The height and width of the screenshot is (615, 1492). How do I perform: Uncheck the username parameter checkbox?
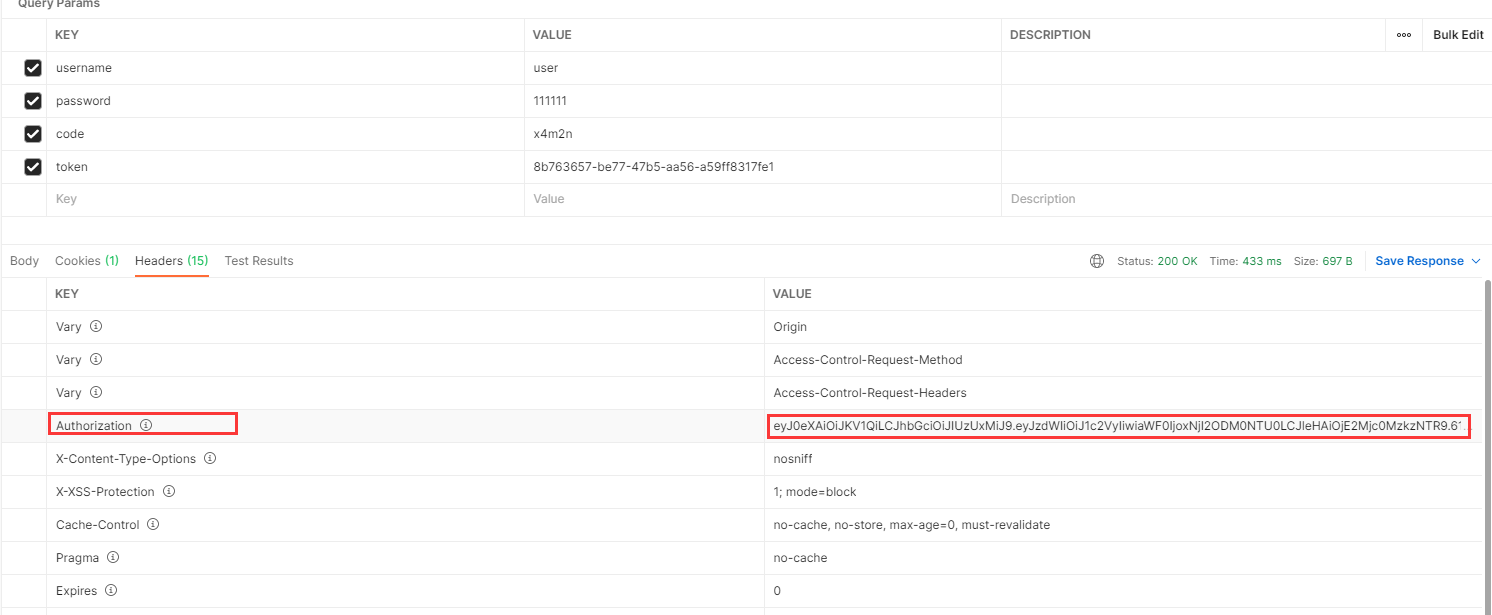tap(33, 68)
